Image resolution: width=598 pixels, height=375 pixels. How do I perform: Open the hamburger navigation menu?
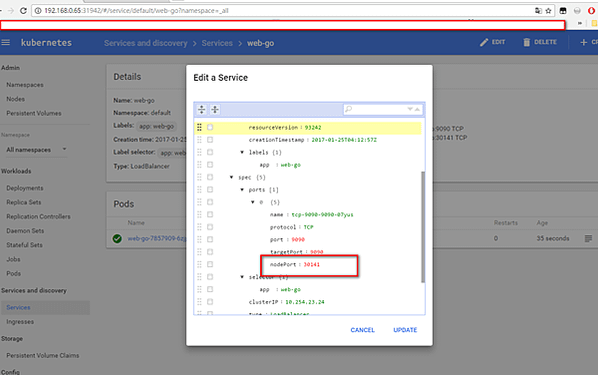point(6,42)
